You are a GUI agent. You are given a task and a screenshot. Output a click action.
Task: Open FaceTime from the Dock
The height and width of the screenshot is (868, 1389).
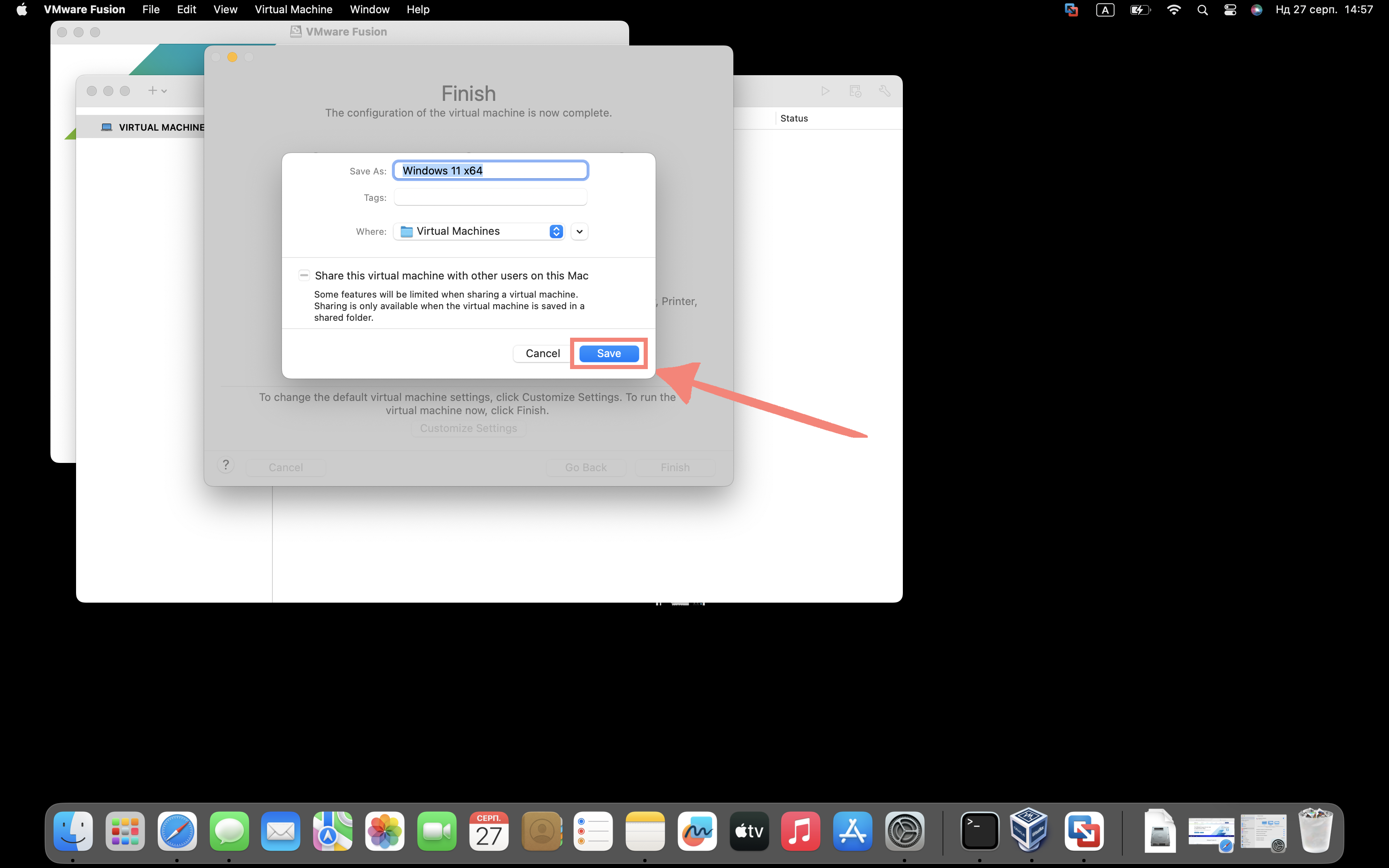[437, 831]
